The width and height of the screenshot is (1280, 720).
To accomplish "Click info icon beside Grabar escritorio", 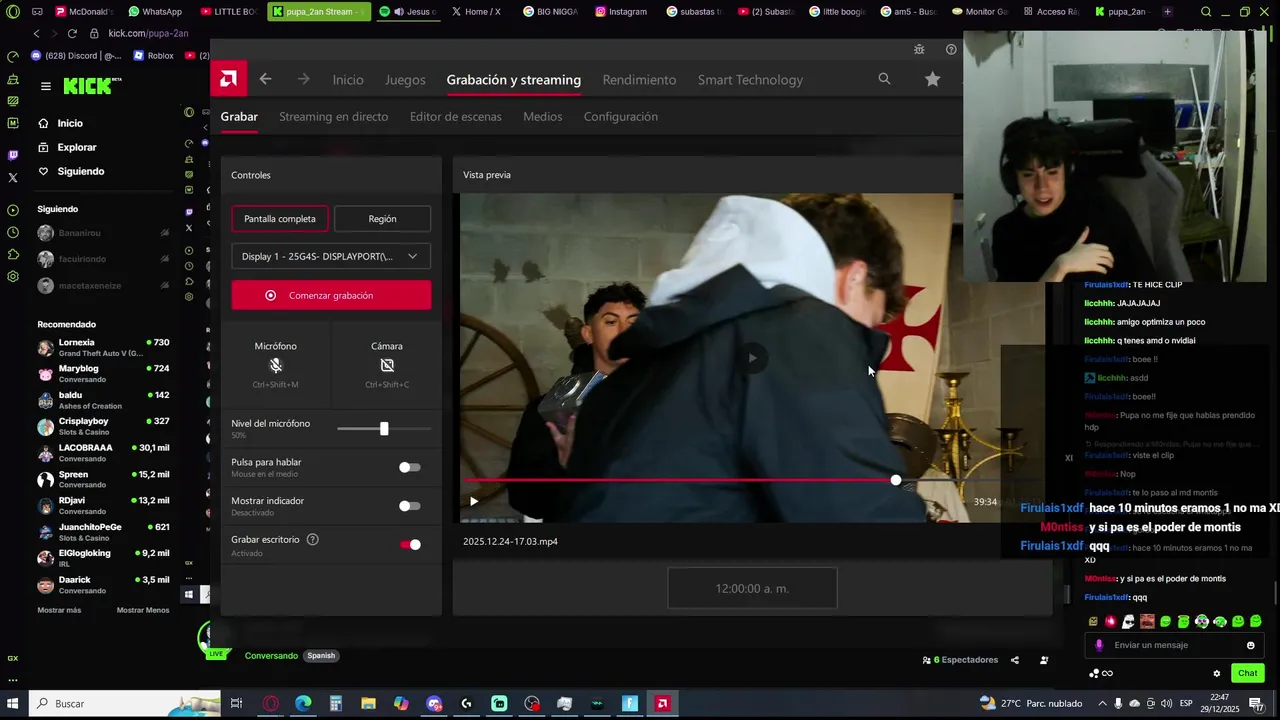I will click(312, 540).
